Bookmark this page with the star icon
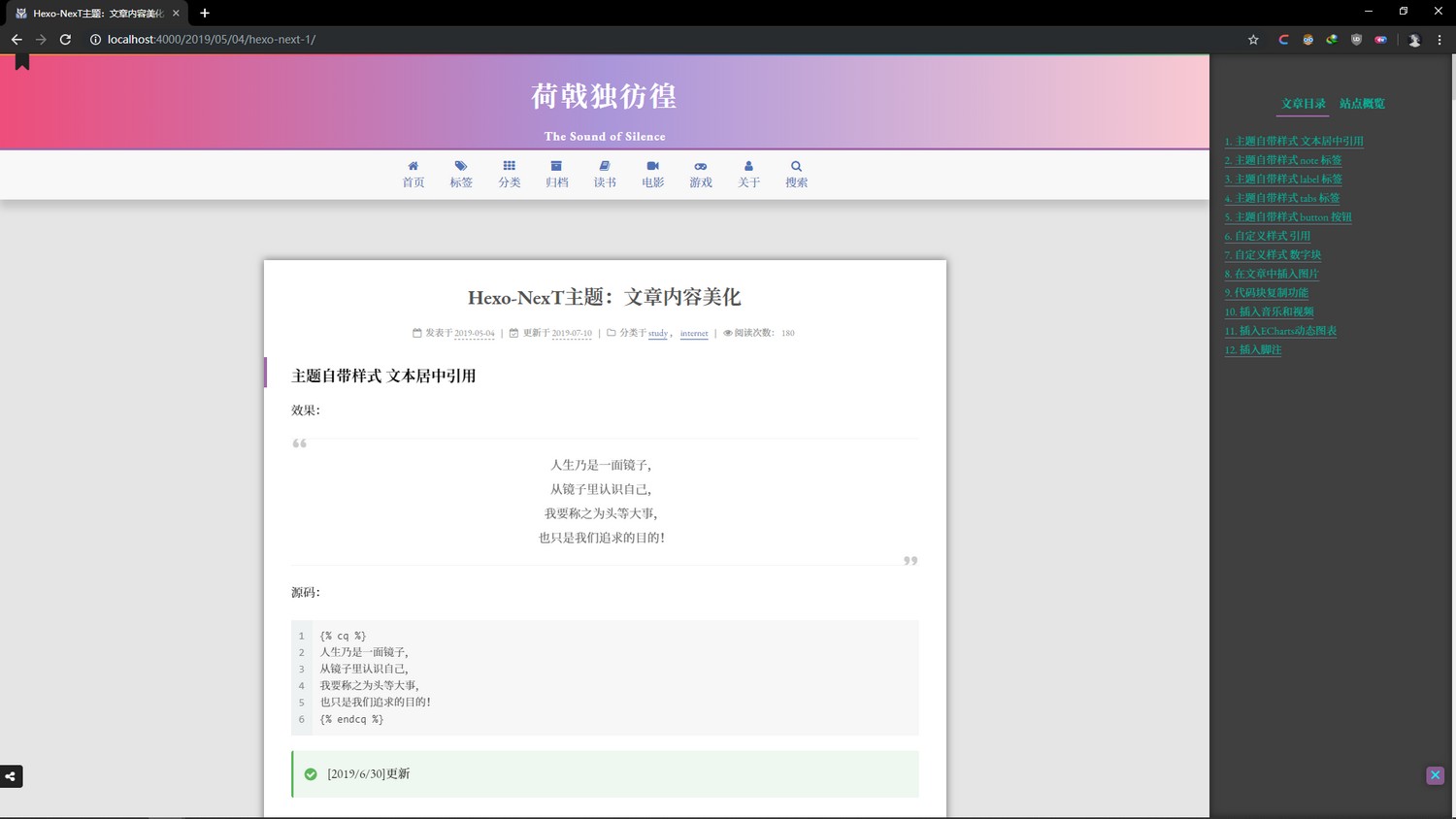Viewport: 1456px width, 819px height. (1253, 40)
